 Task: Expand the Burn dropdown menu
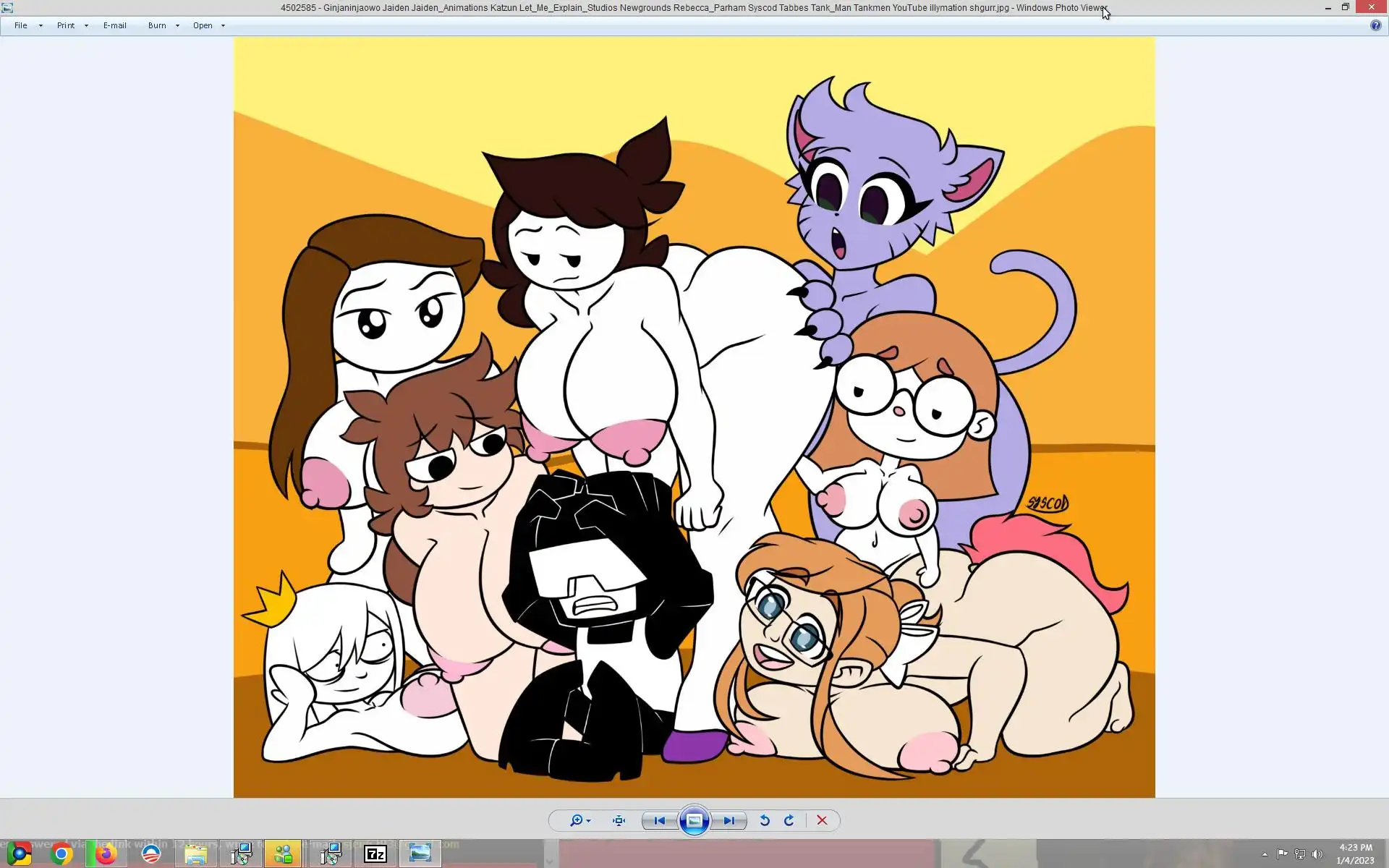point(177,25)
